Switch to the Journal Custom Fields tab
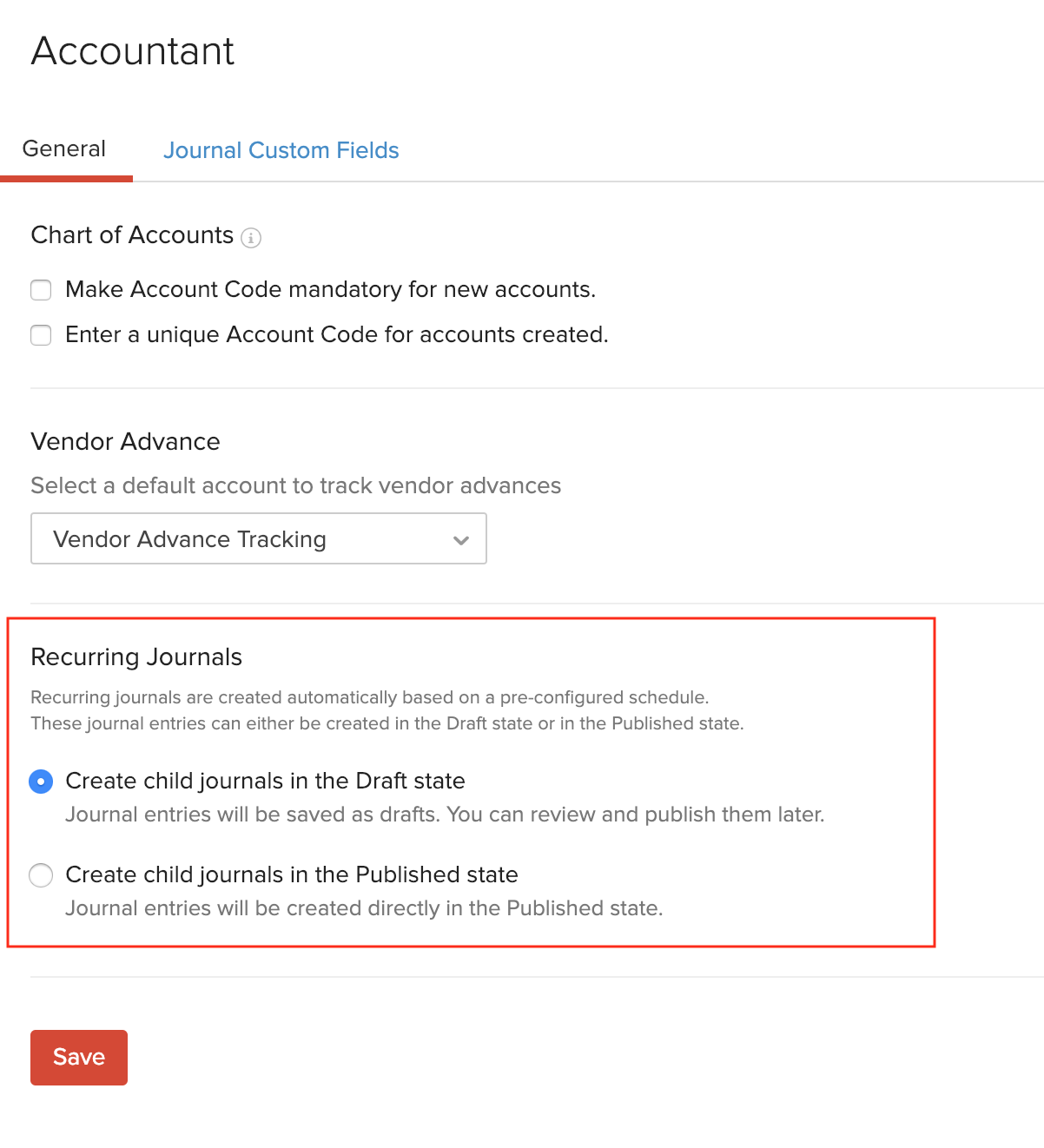This screenshot has height=1148, width=1044. click(281, 150)
